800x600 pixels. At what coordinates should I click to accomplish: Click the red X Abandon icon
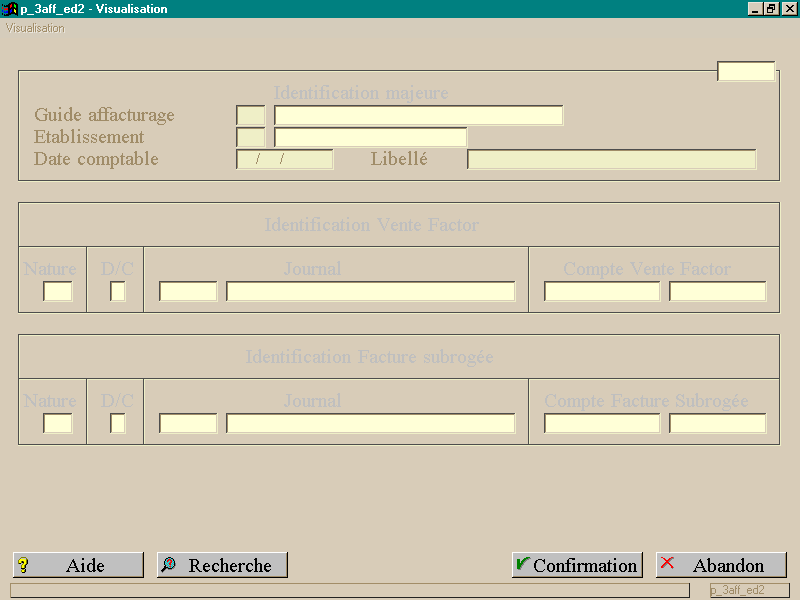tap(667, 563)
